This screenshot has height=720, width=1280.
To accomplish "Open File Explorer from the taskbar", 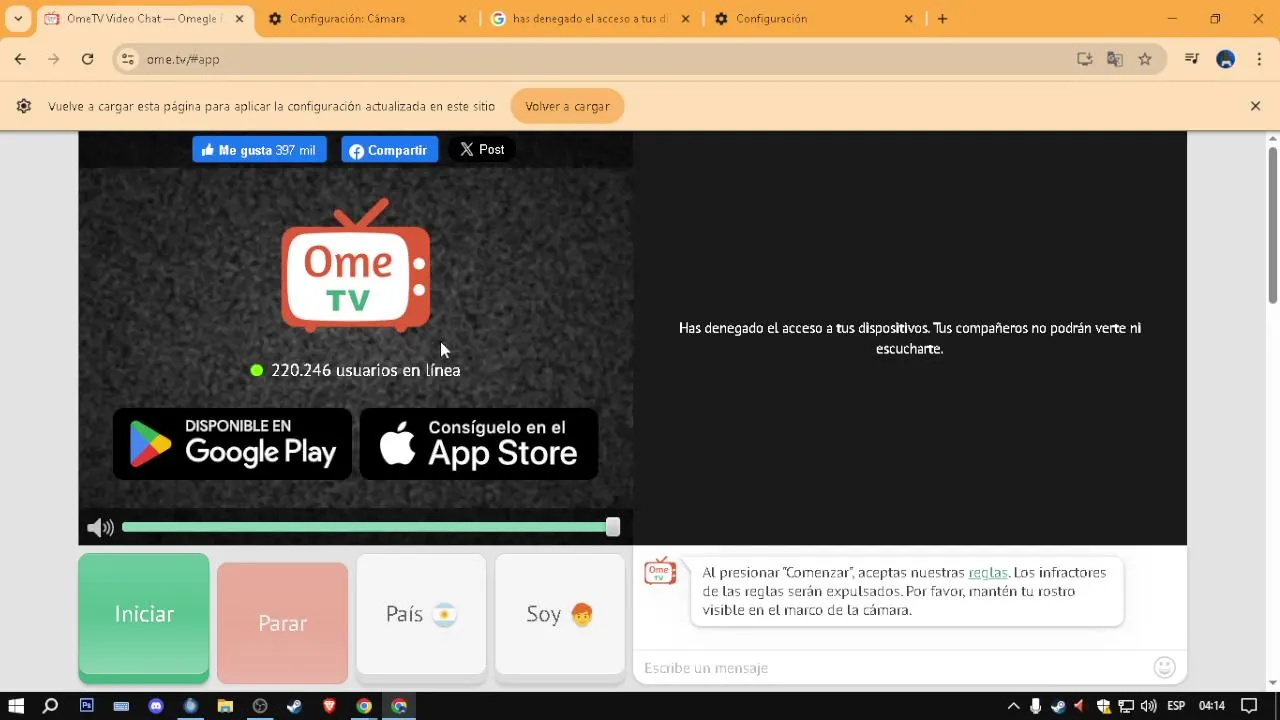I will (x=225, y=706).
